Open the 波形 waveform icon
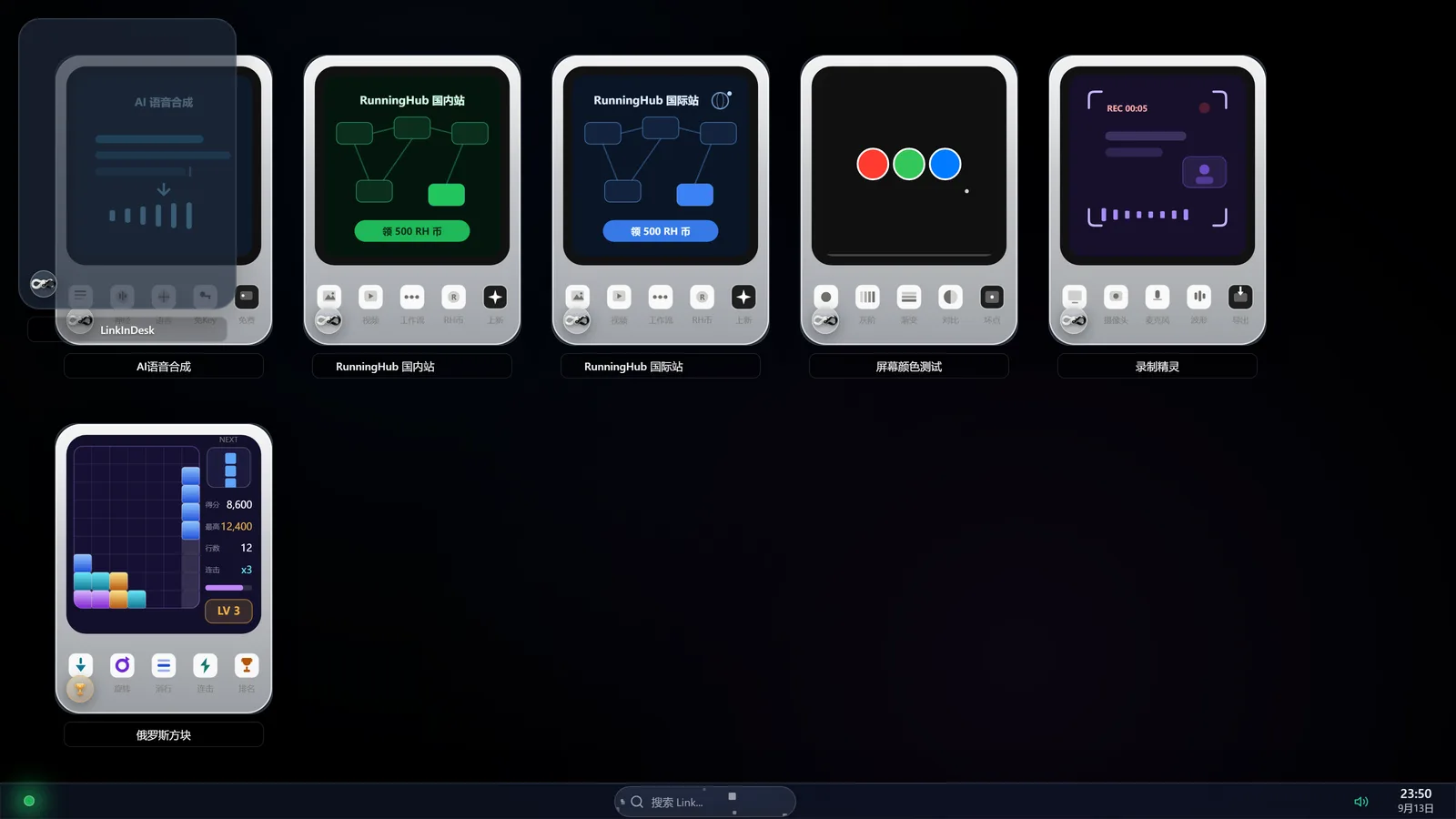1456x819 pixels. [x=1198, y=297]
